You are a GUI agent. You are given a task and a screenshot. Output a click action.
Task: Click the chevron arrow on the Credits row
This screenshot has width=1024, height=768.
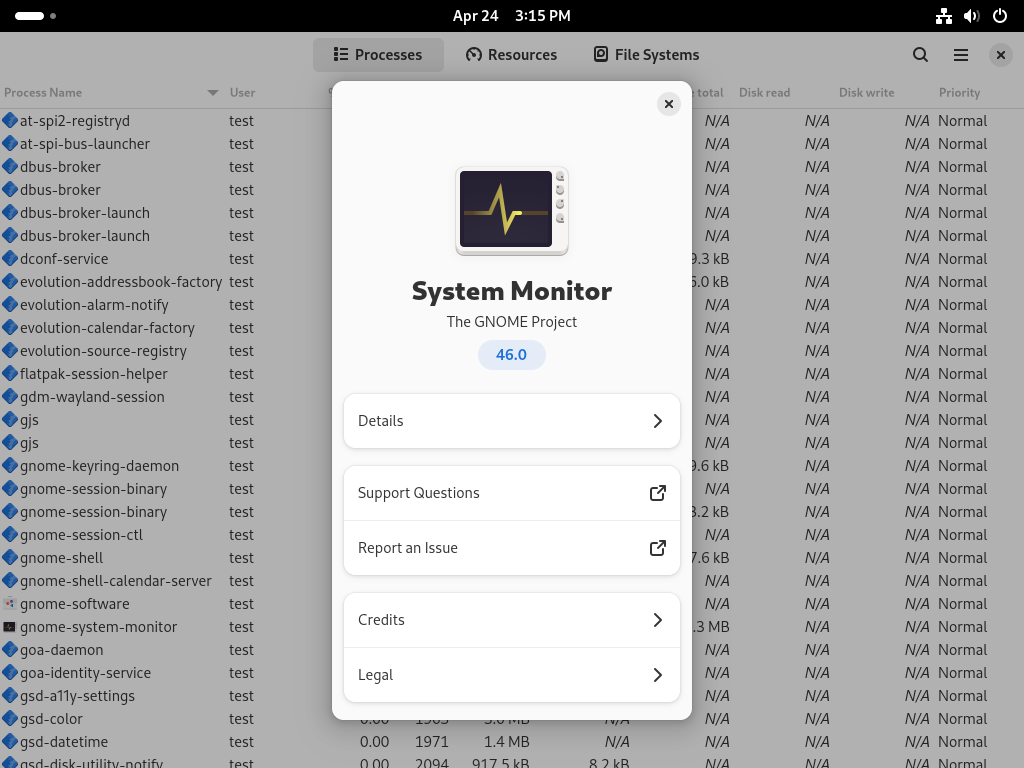(x=658, y=620)
